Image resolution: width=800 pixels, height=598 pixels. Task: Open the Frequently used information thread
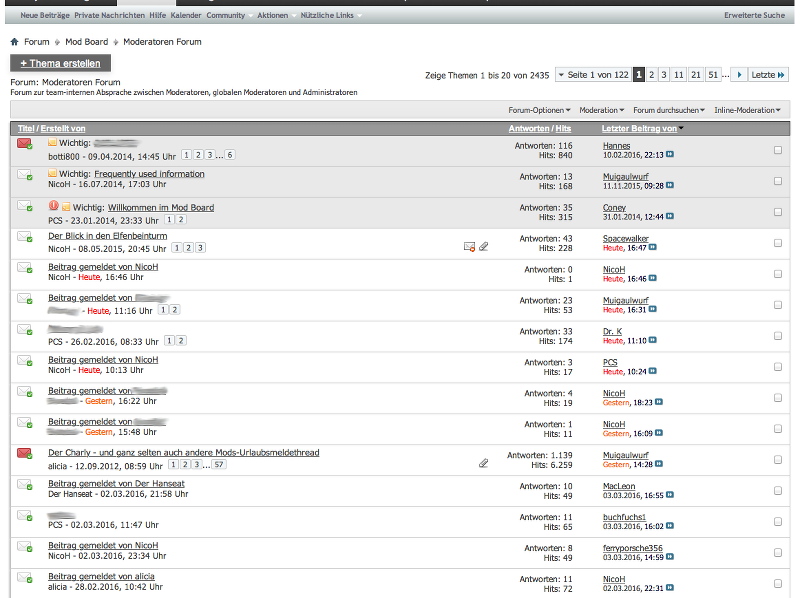point(149,174)
